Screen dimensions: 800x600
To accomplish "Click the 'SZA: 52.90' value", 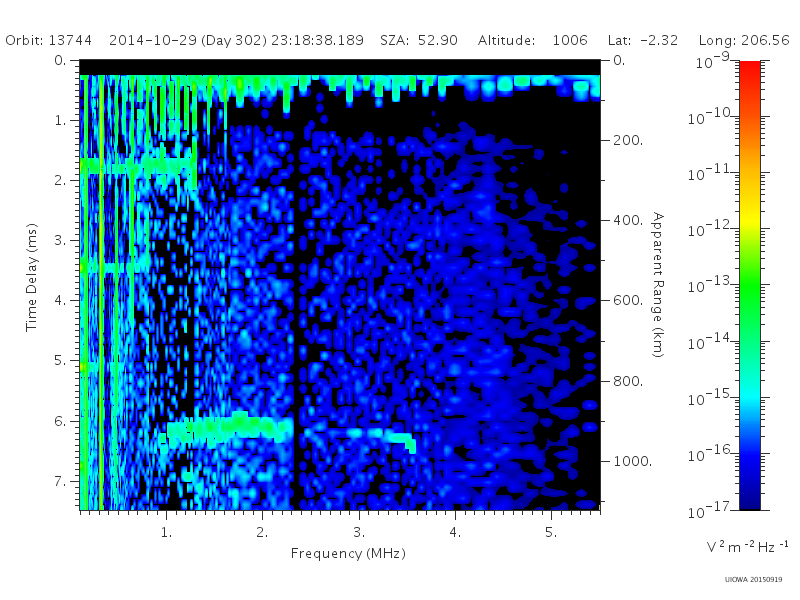I will click(x=419, y=40).
